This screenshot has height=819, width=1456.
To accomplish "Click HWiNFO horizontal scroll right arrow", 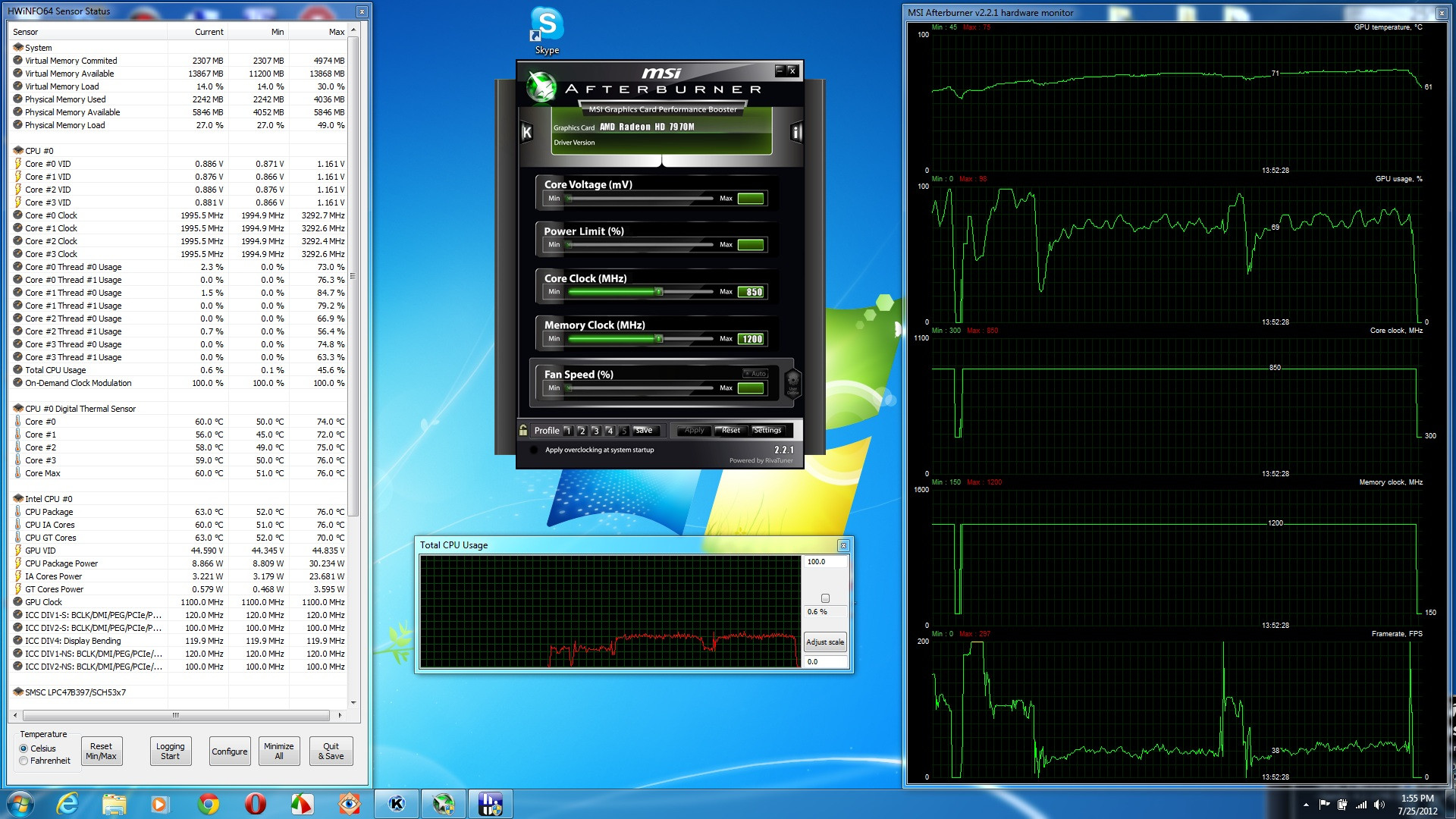I will click(340, 715).
